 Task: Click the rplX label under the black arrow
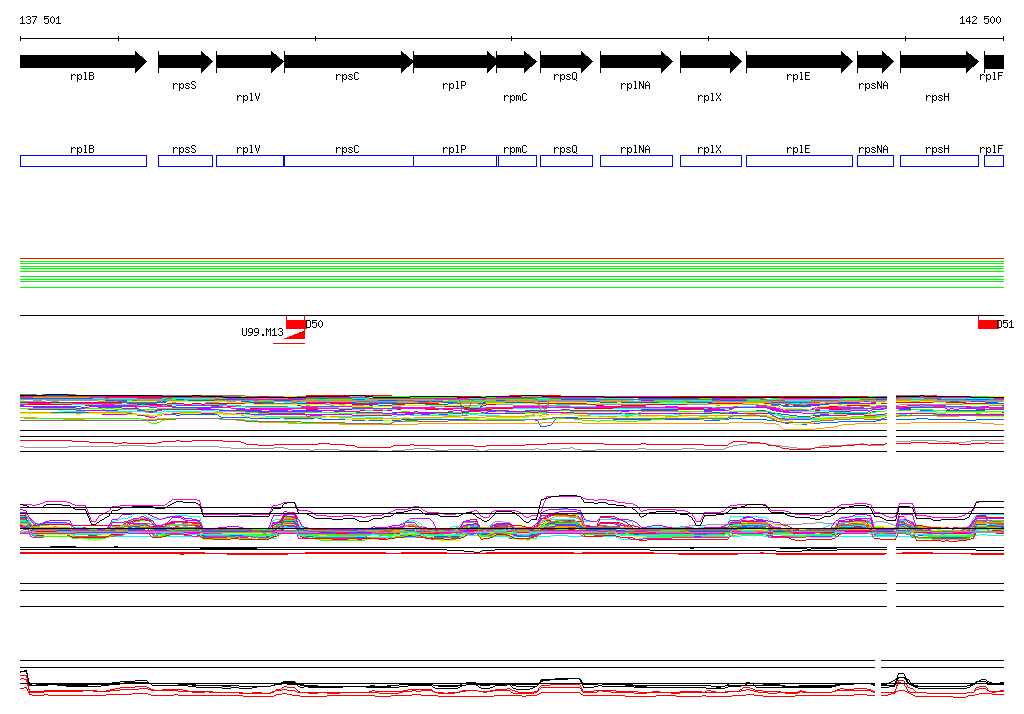click(x=709, y=97)
